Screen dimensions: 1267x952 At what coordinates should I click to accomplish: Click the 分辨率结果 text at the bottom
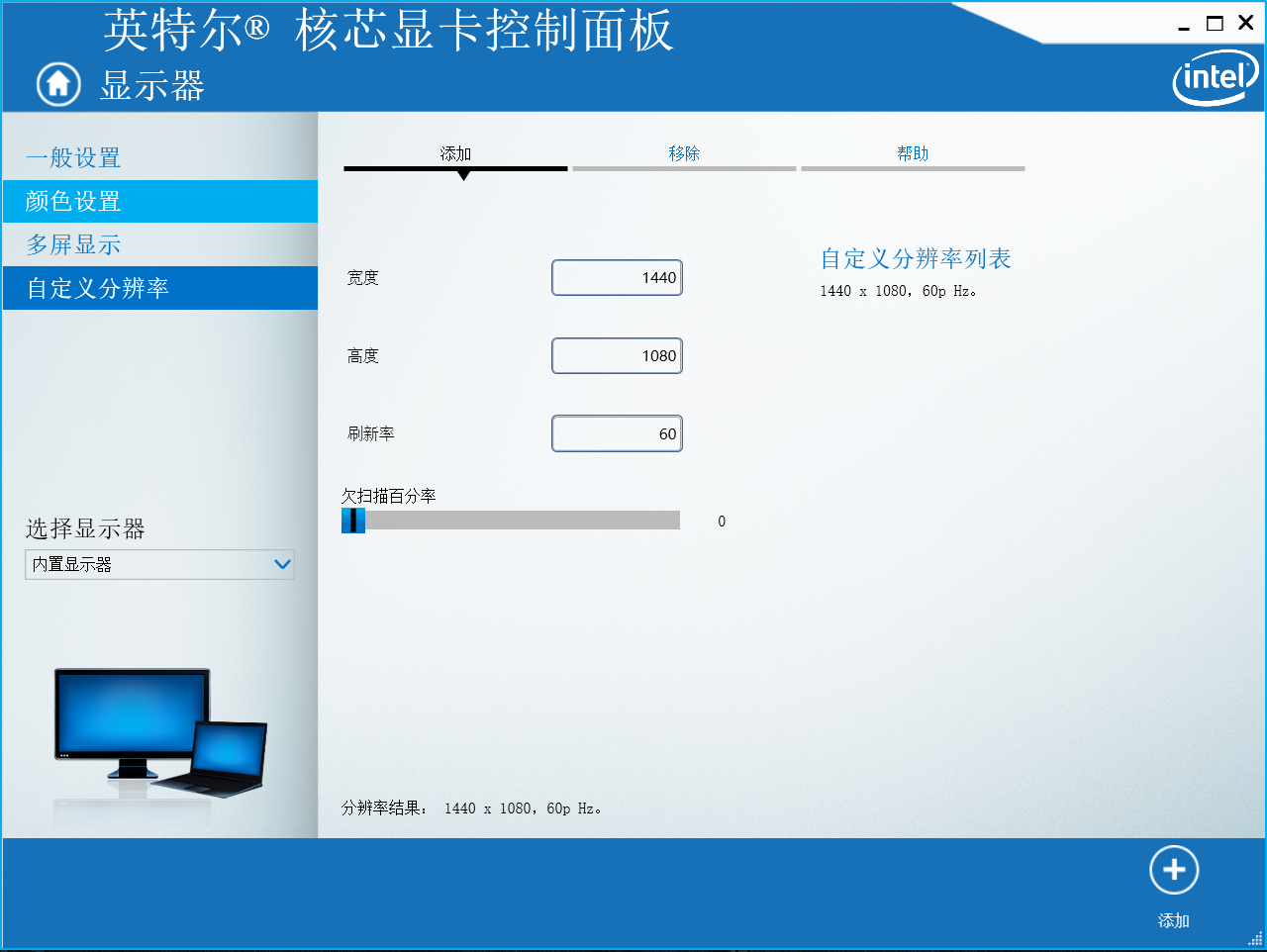471,809
